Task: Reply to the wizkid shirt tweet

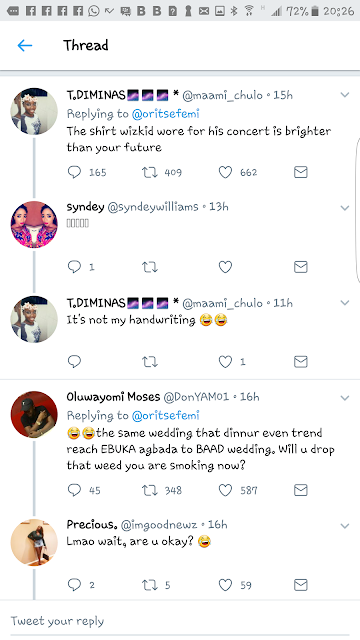Action: (74, 172)
